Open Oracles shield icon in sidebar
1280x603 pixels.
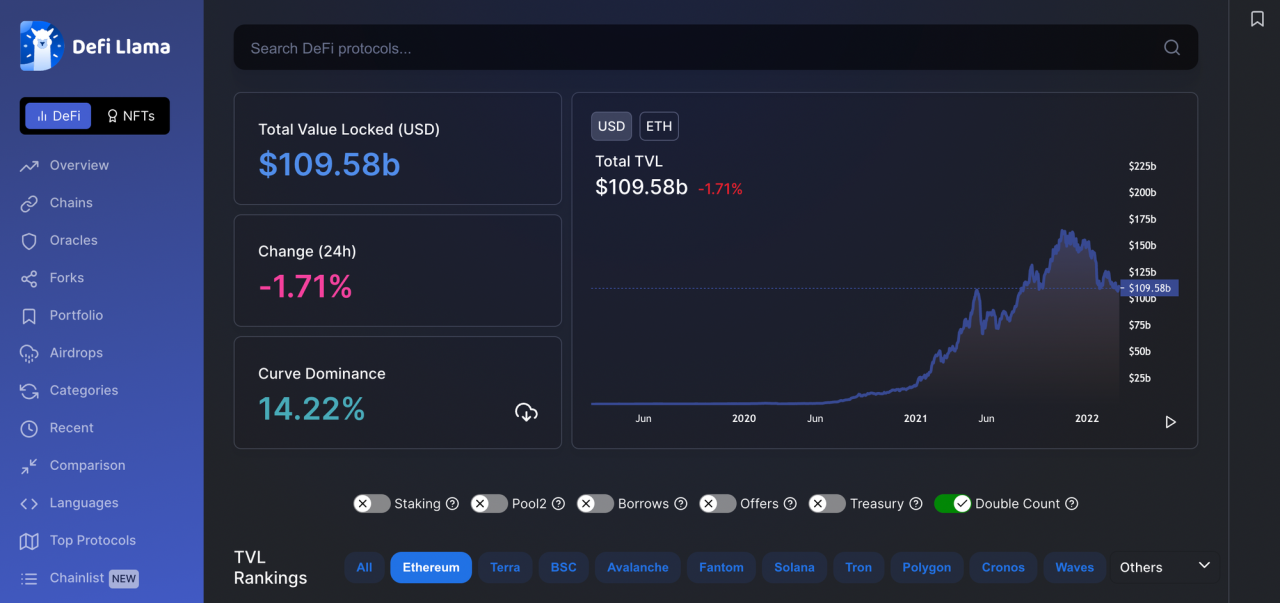click(29, 241)
